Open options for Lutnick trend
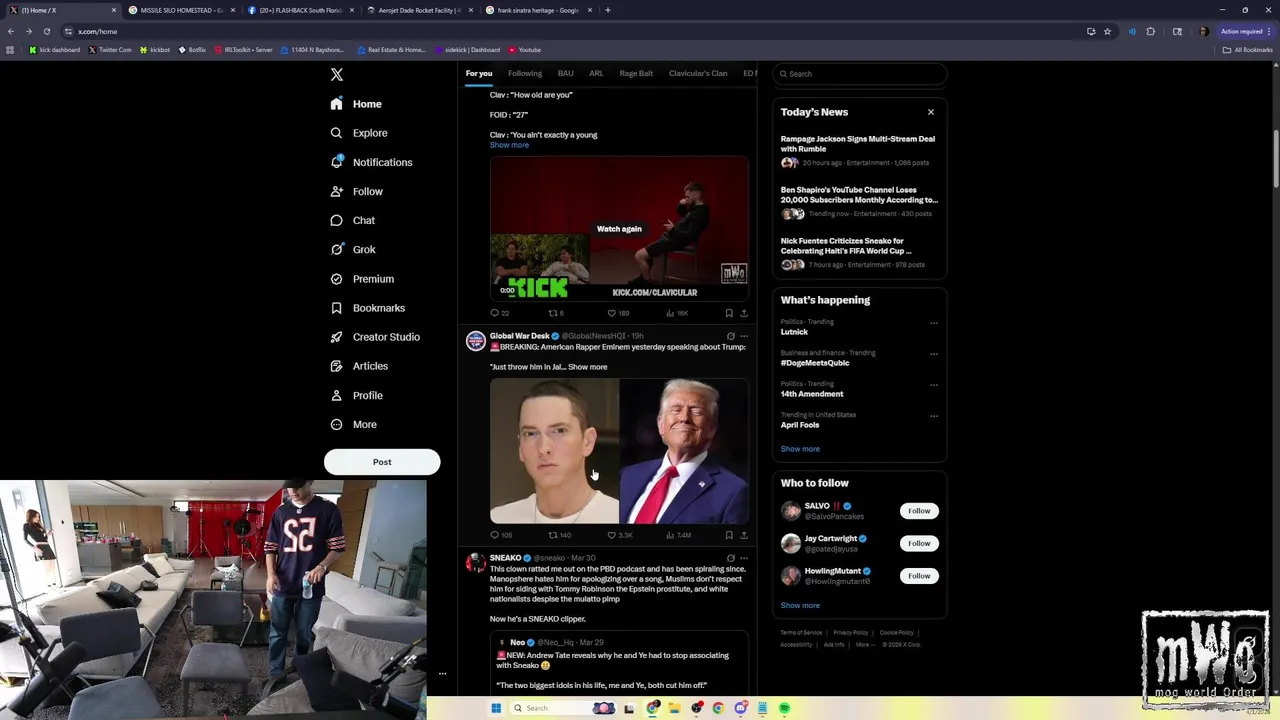 [x=934, y=323]
